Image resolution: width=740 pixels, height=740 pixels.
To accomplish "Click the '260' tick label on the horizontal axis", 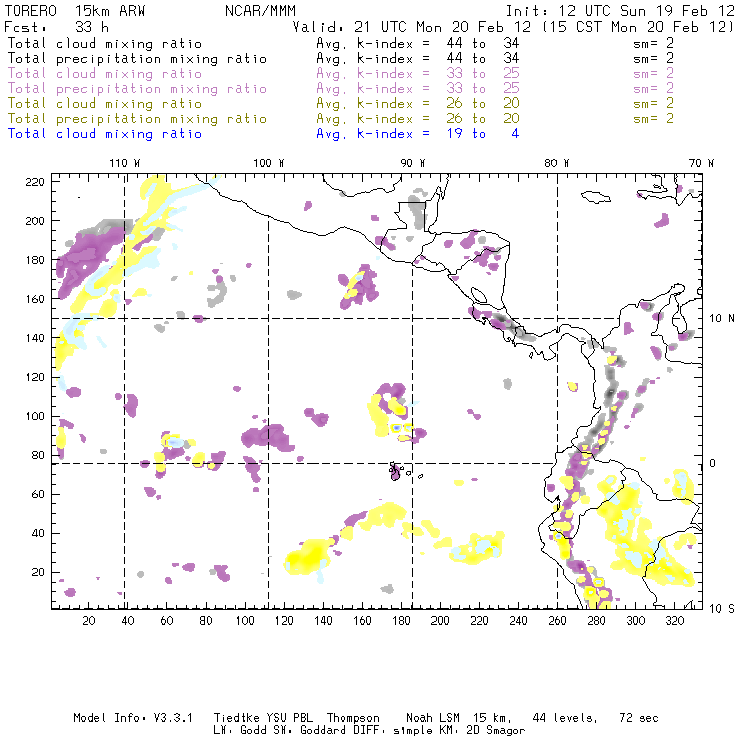I will (557, 621).
